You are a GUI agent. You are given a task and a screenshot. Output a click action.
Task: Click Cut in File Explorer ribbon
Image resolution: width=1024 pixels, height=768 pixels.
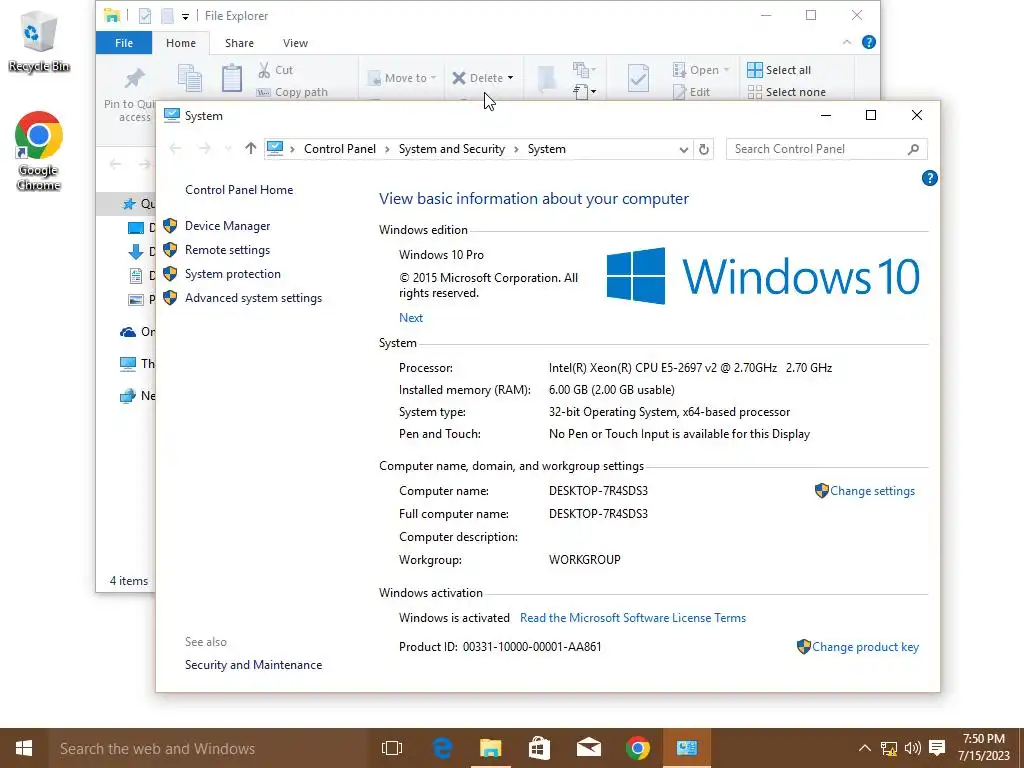point(275,70)
